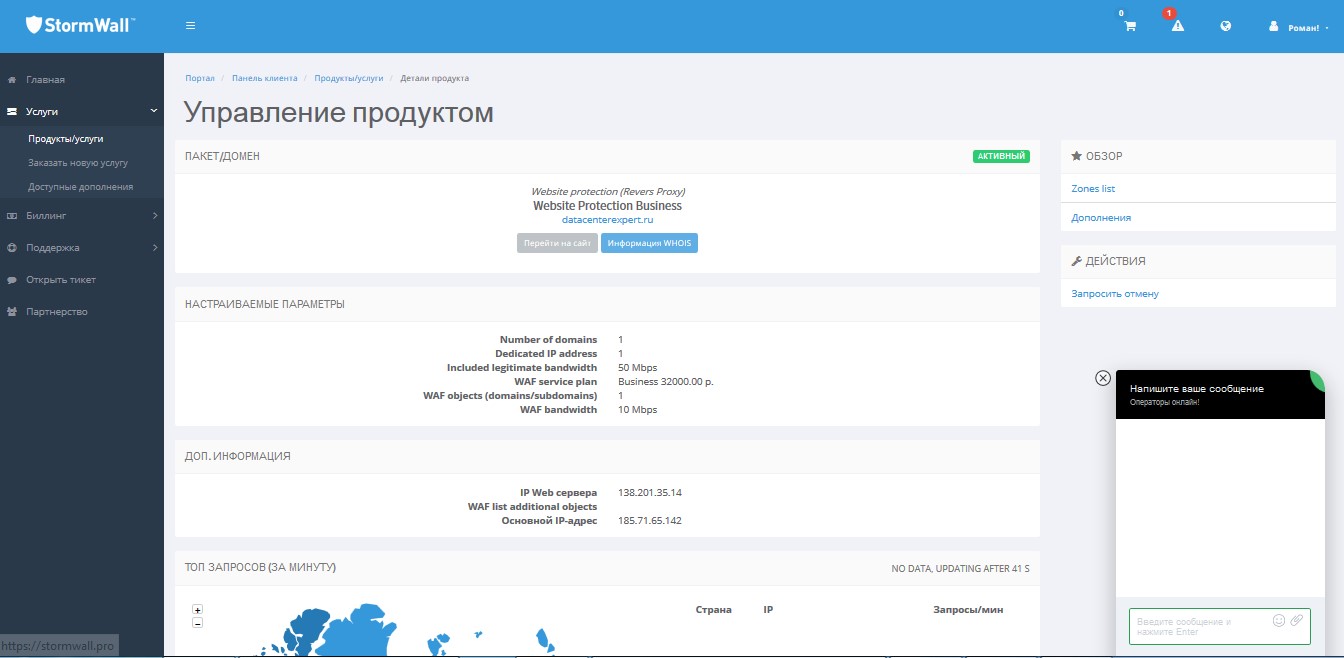The width and height of the screenshot is (1344, 658).
Task: Open Партнерство in sidebar
Action: click(x=57, y=311)
